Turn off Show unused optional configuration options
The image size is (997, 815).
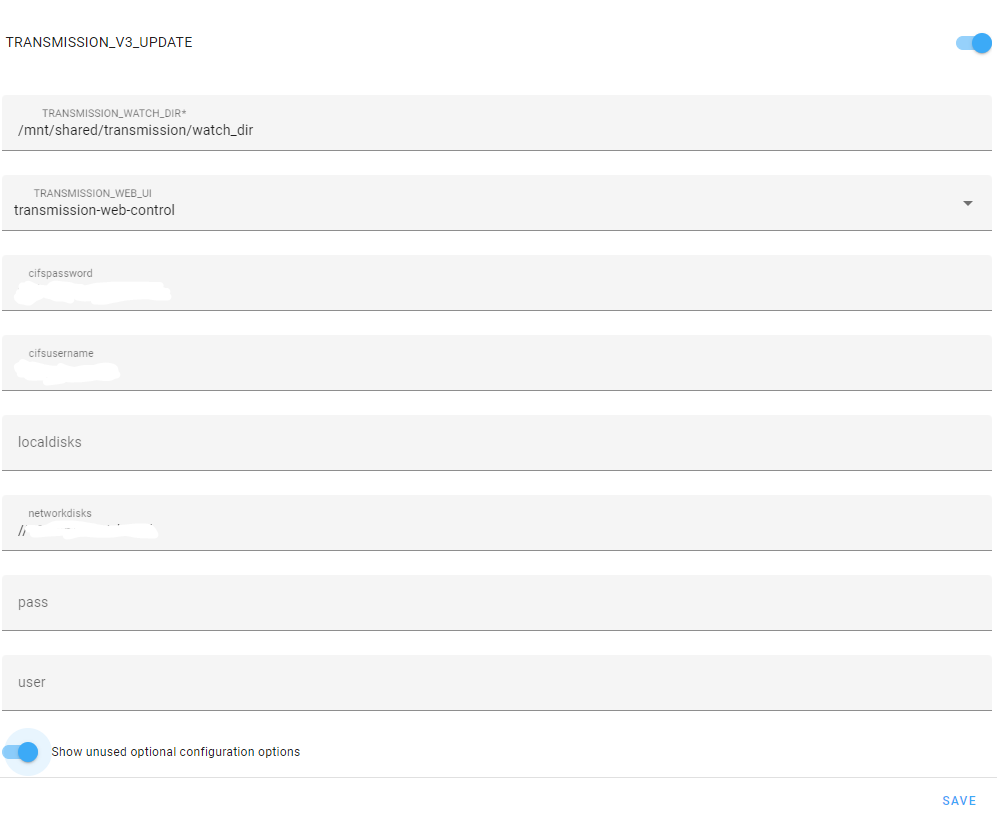click(25, 751)
